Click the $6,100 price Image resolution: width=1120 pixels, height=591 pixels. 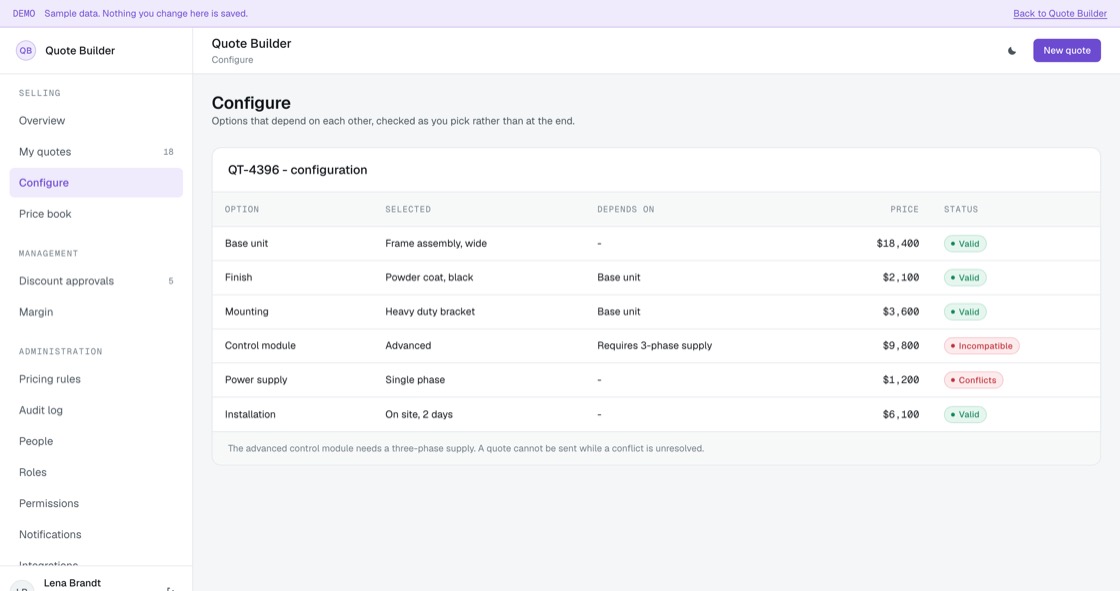click(x=901, y=414)
